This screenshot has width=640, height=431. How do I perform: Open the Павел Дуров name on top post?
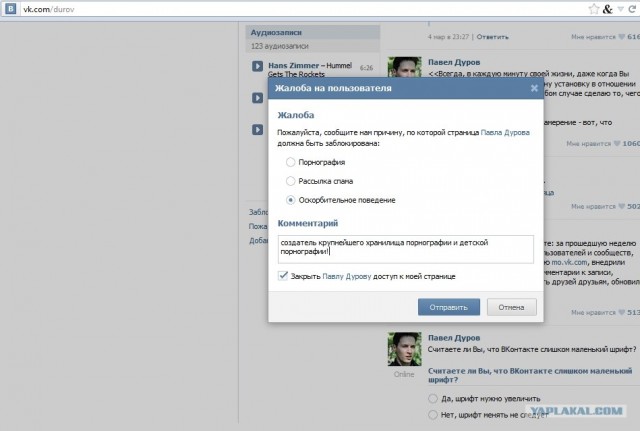click(454, 62)
